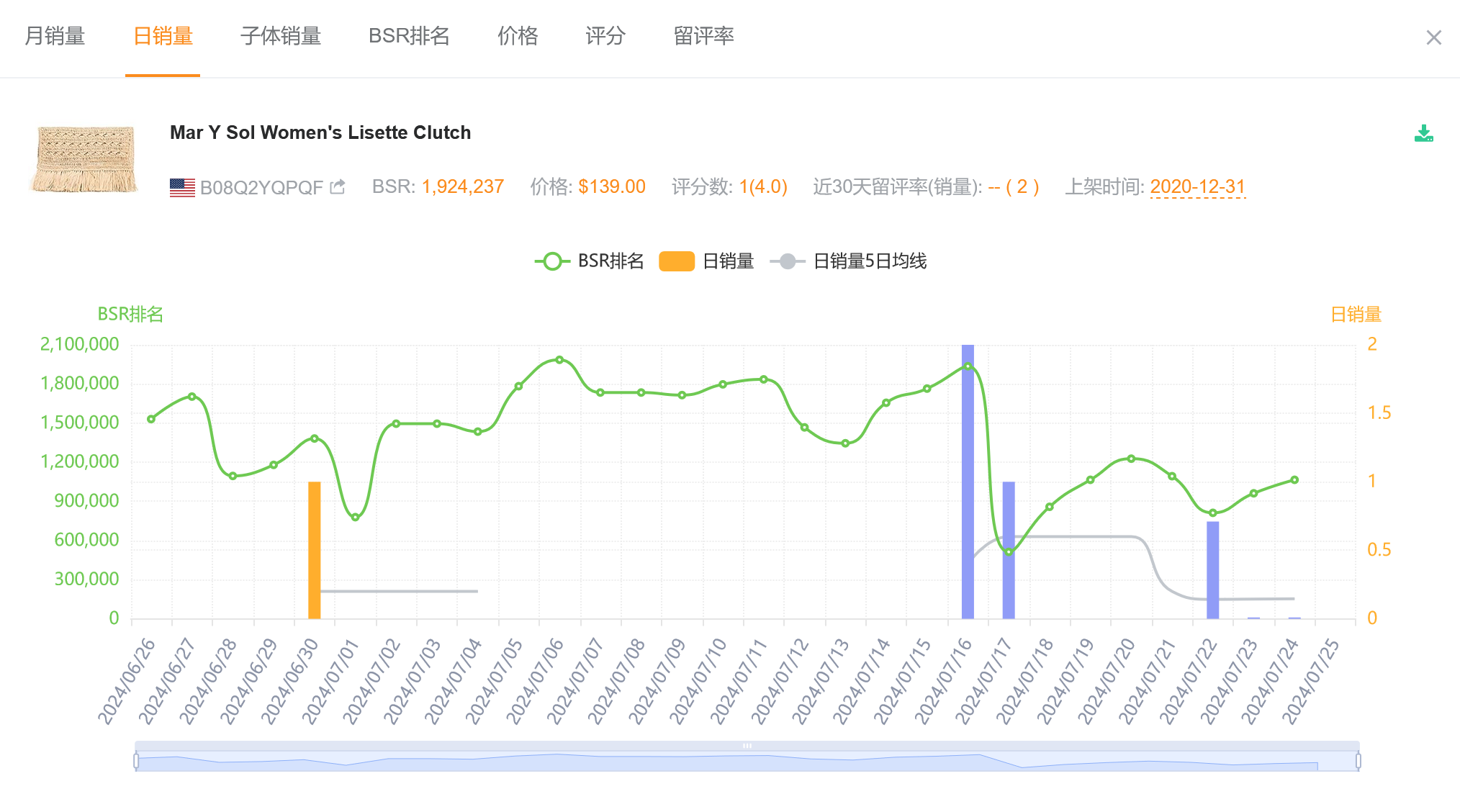Click the orange bar on 2024/06/30
The width and height of the screenshot is (1460, 812).
tap(314, 551)
